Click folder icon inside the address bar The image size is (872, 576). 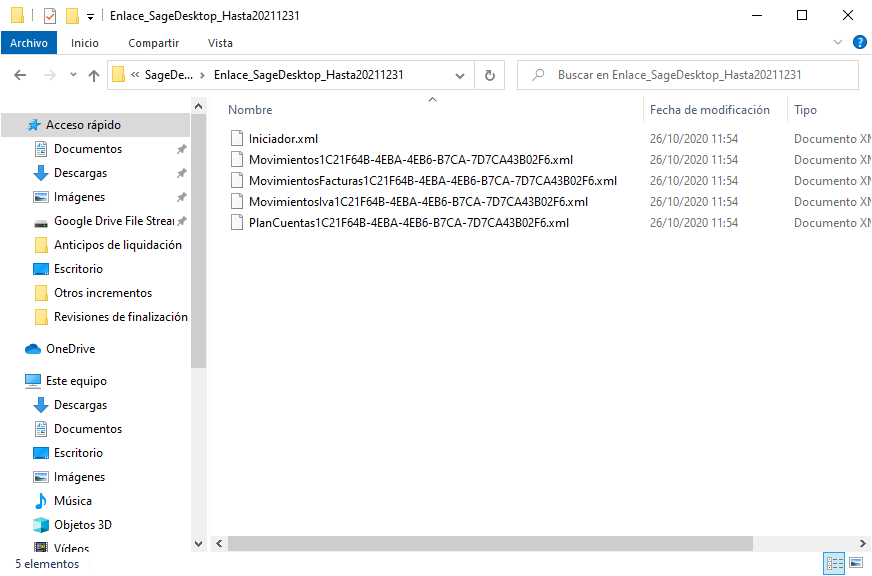coord(118,75)
